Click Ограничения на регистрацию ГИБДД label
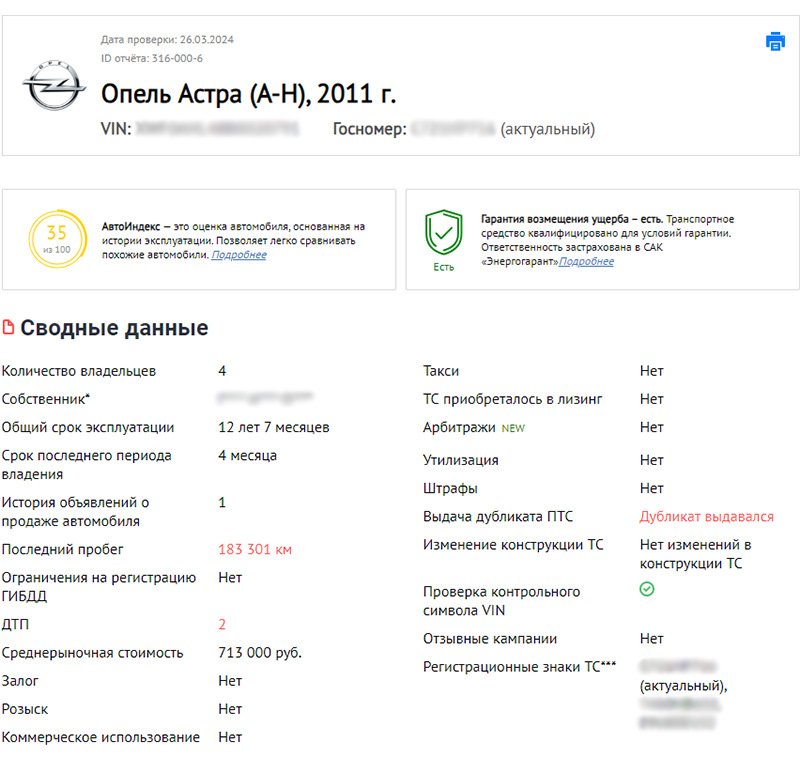 pos(99,587)
